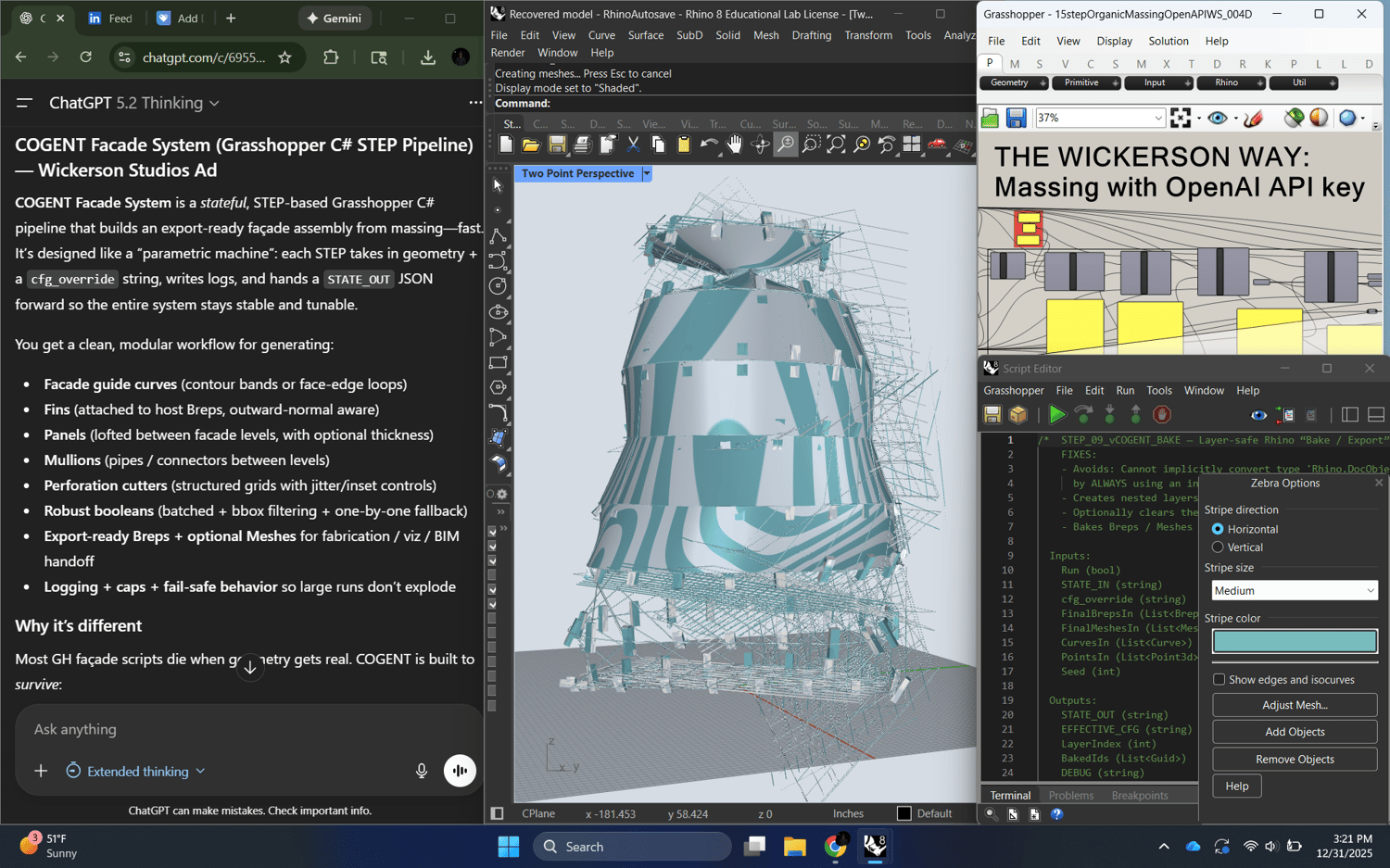Screen dimensions: 1390x868
Task: Save the Grasshopper document with blue floppy icon
Action: point(1017,118)
